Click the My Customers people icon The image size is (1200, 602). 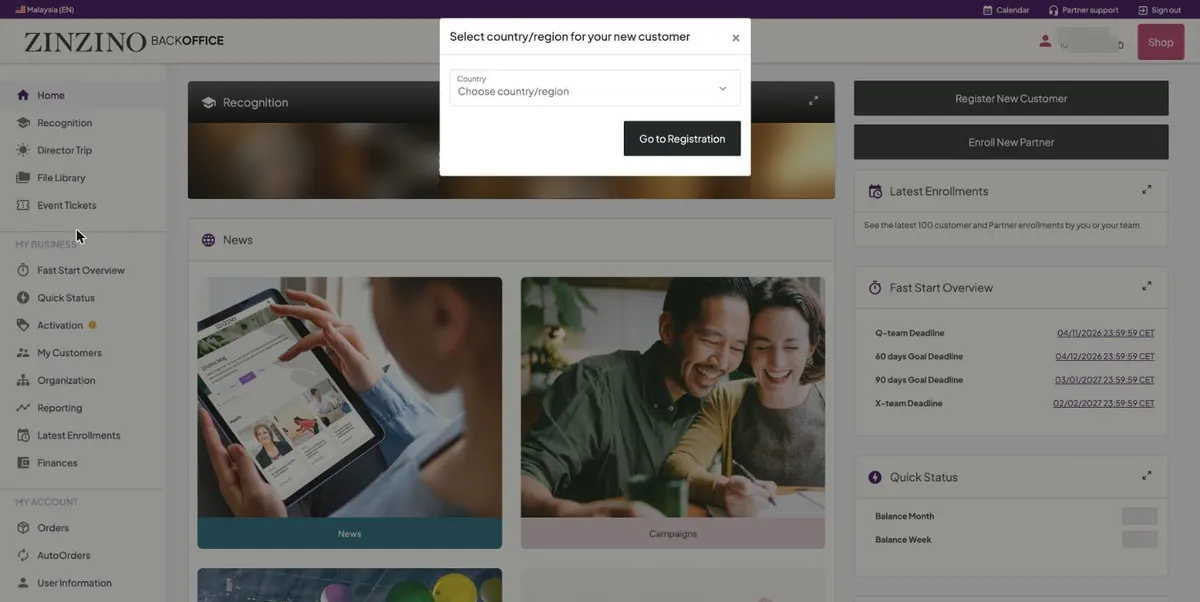[x=23, y=353]
